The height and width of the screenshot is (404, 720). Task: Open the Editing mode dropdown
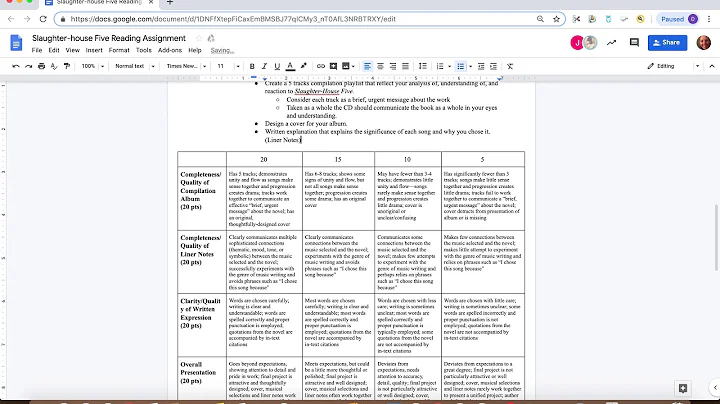[x=673, y=66]
